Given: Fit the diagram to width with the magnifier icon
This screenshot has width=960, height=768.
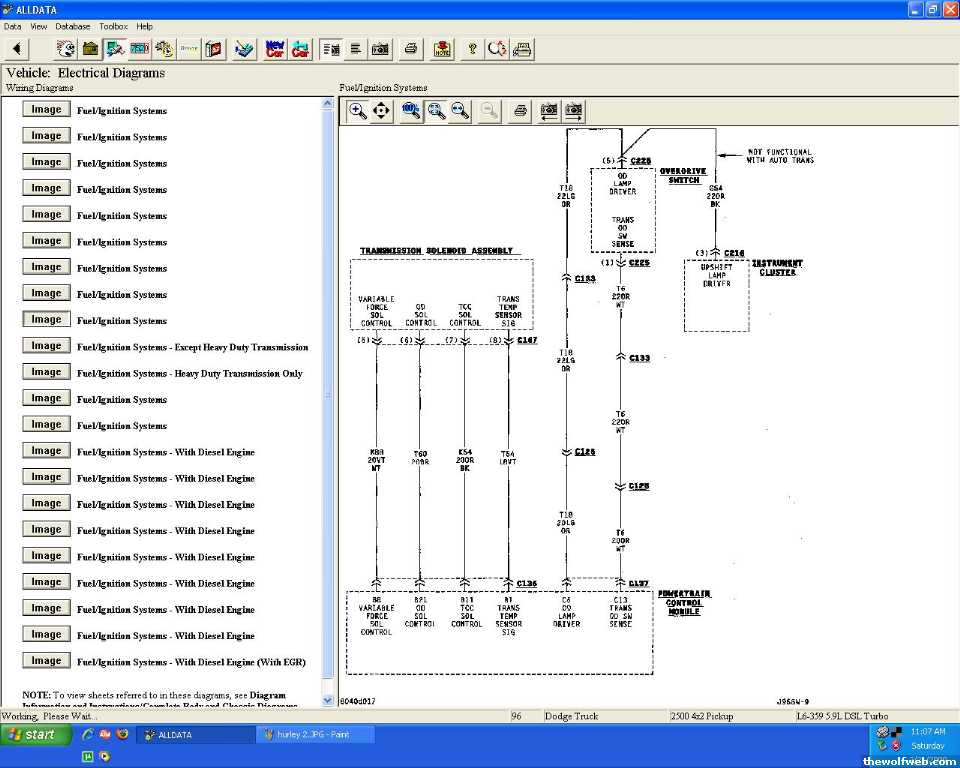Looking at the screenshot, I should tap(460, 111).
